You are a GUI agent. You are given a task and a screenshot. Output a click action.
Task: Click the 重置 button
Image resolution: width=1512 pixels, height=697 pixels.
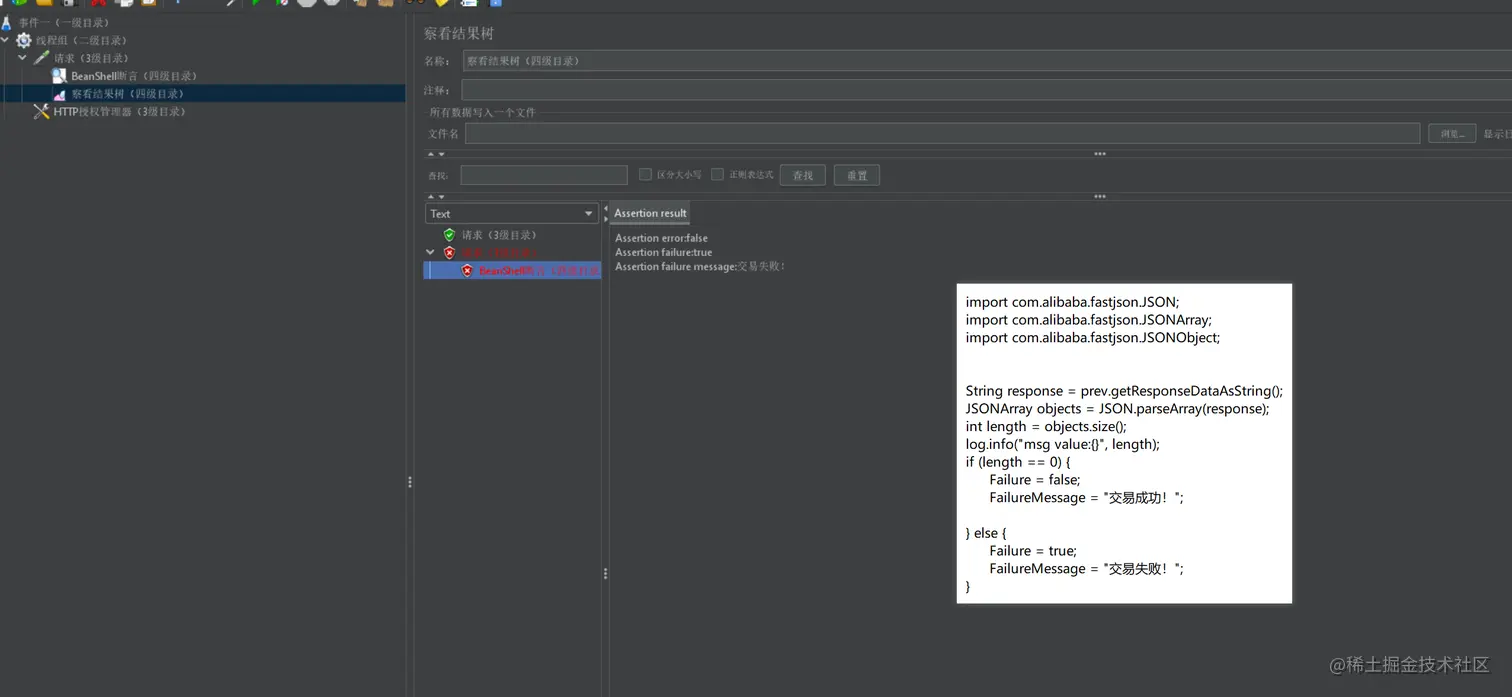857,175
